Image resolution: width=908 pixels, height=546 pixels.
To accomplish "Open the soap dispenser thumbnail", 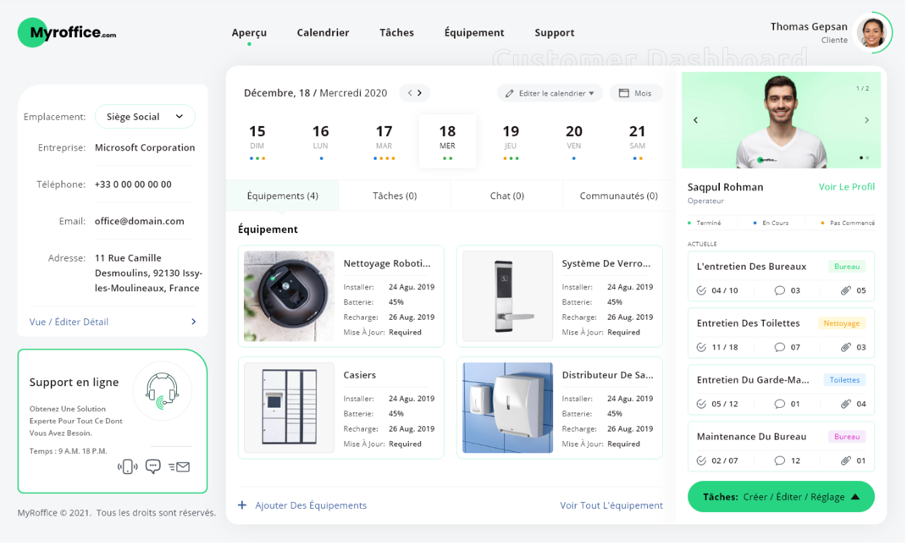I will [507, 409].
